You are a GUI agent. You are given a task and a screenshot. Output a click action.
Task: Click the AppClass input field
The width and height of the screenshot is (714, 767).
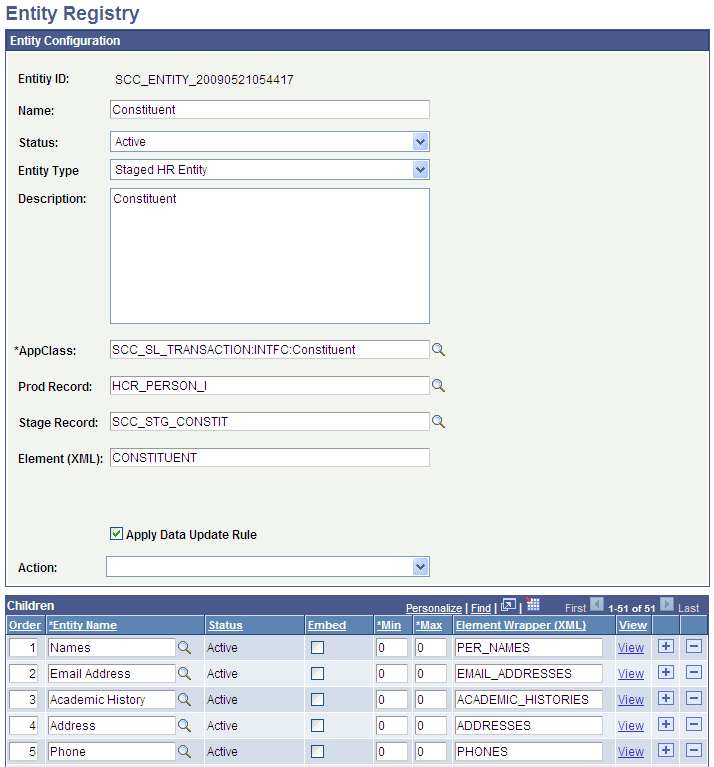pyautogui.click(x=270, y=350)
